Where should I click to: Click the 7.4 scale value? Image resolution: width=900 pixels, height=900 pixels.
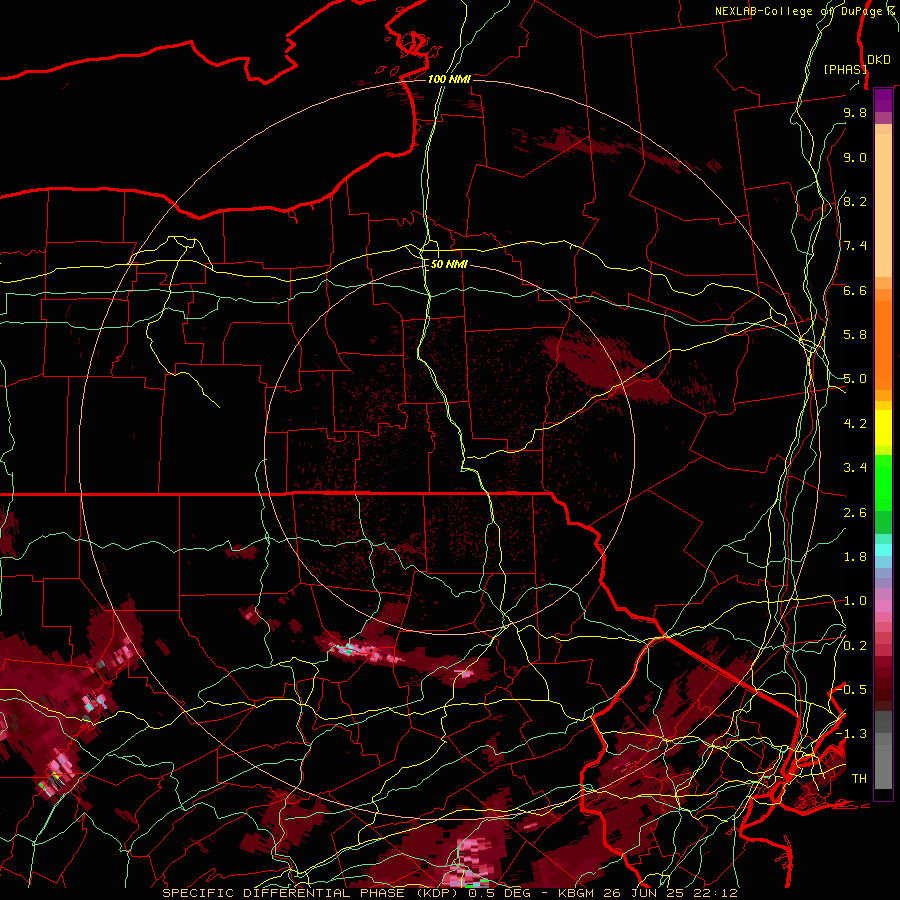point(855,246)
